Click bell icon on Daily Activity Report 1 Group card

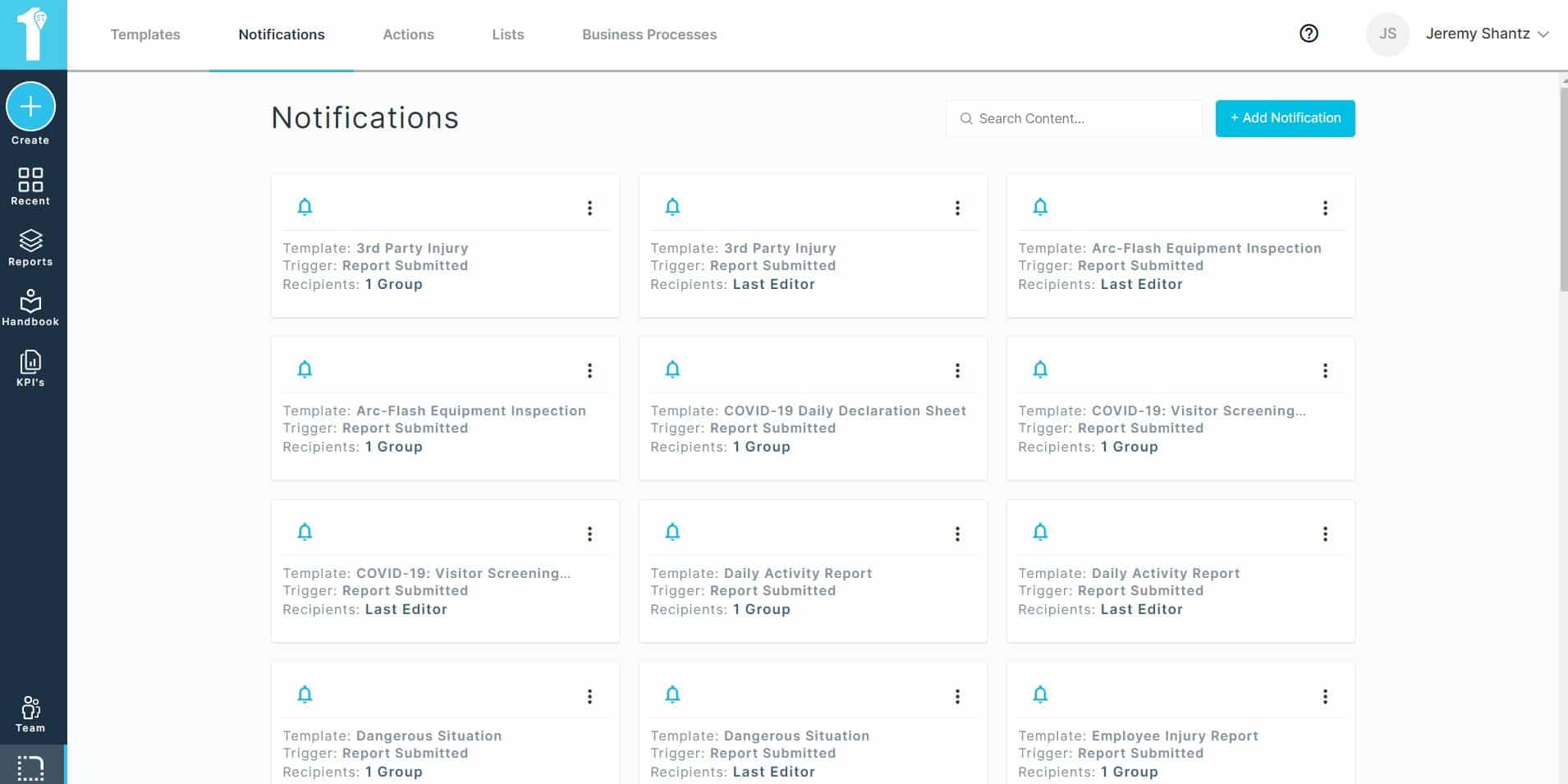click(672, 532)
